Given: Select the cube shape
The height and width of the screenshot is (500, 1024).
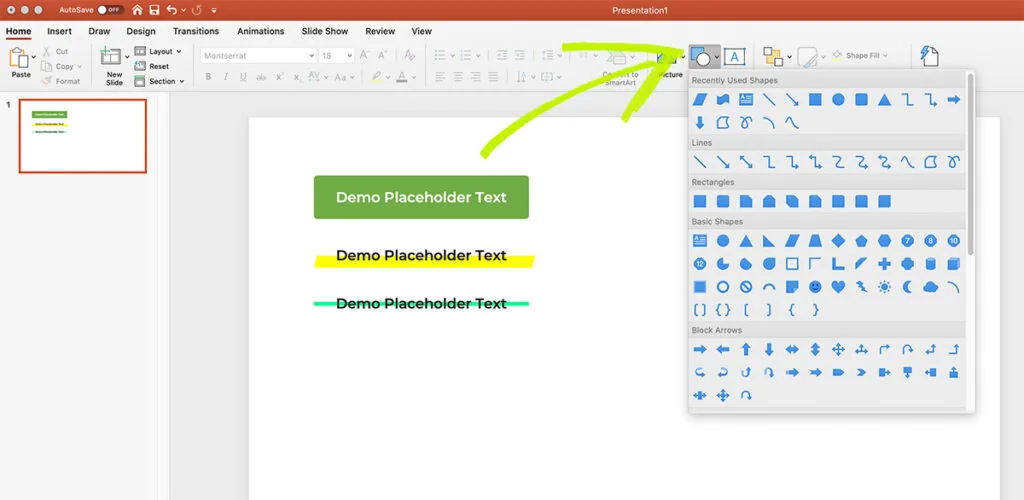Looking at the screenshot, I should click(953, 264).
